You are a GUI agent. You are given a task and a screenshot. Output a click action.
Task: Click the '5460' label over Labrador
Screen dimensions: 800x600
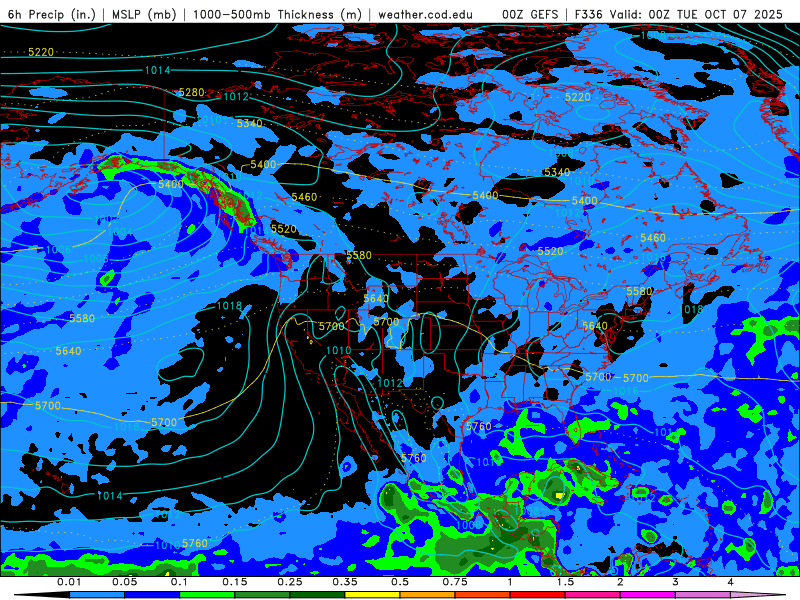pyautogui.click(x=653, y=238)
